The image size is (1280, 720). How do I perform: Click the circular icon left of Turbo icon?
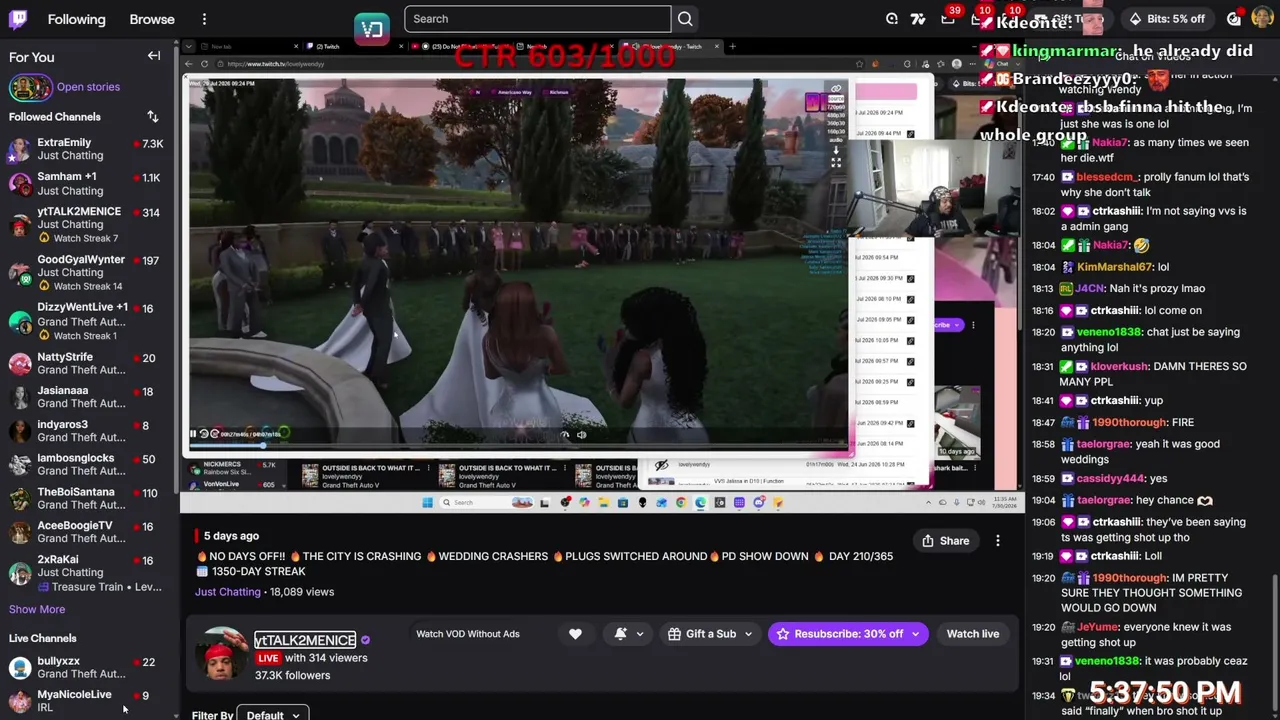point(892,19)
